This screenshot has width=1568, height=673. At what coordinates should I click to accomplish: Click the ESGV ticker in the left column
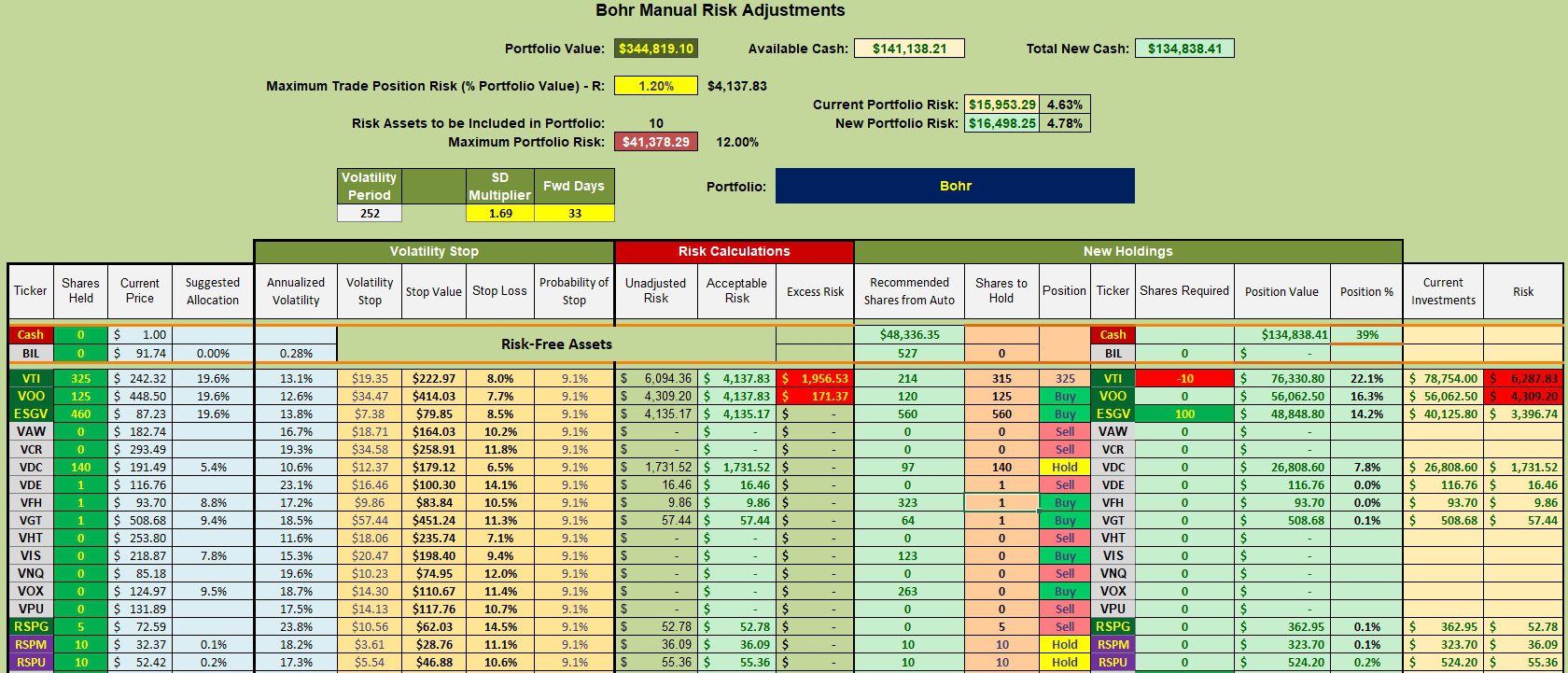30,414
